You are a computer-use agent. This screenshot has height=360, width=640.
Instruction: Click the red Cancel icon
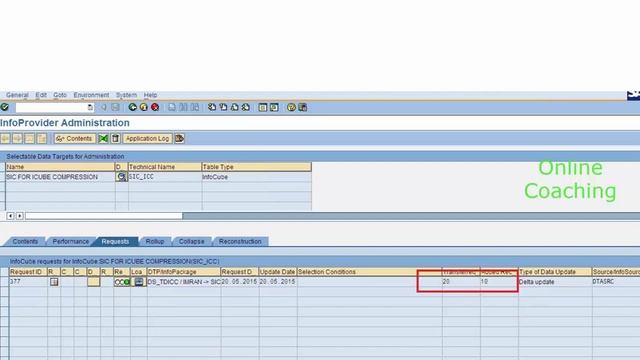tap(155, 107)
